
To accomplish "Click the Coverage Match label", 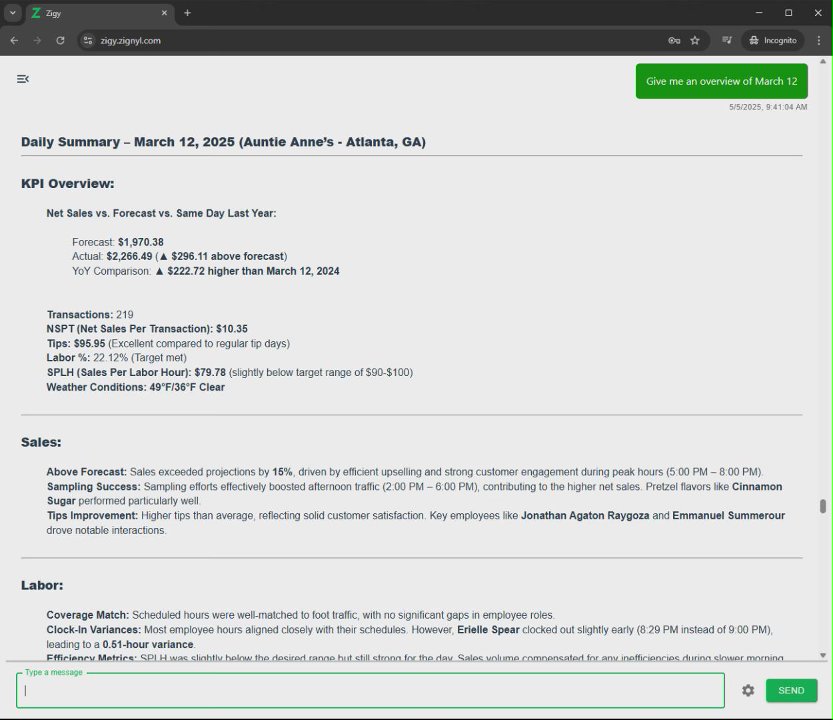I will (88, 615).
